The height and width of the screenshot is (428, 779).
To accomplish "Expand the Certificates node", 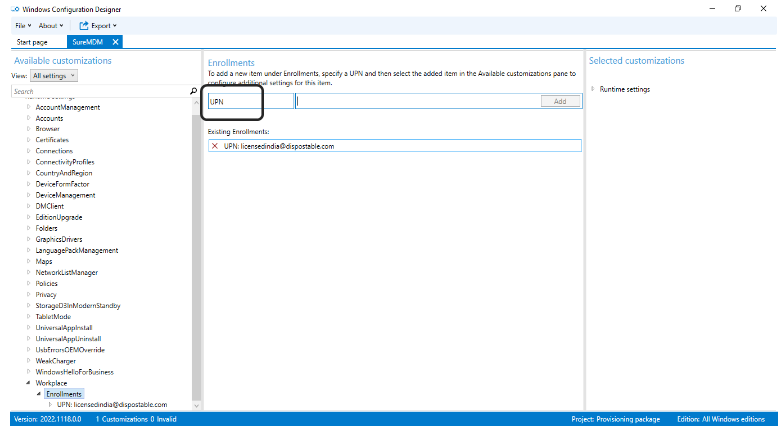I will click(x=29, y=140).
